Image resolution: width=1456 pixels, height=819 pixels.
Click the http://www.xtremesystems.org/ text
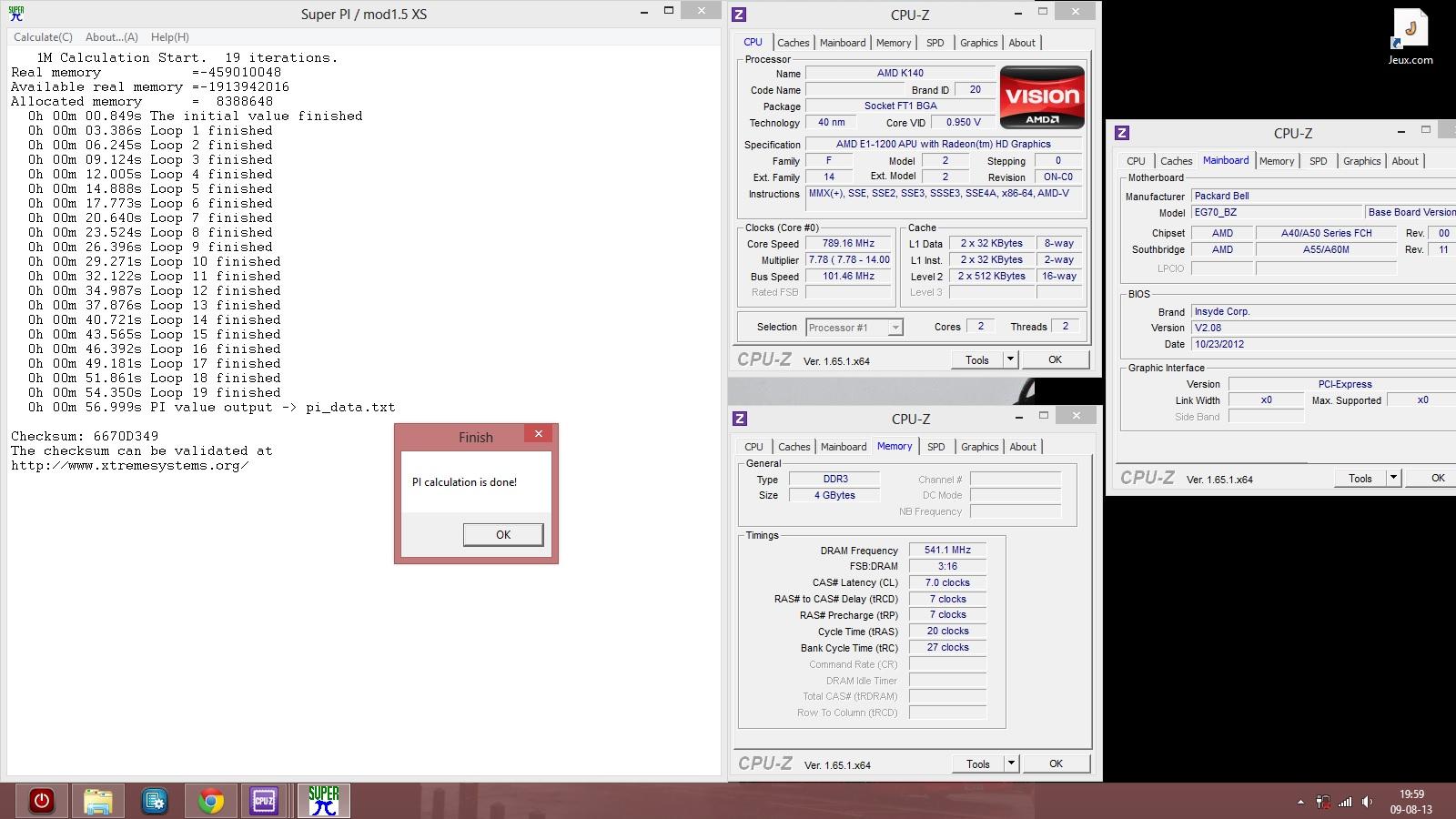pos(130,466)
